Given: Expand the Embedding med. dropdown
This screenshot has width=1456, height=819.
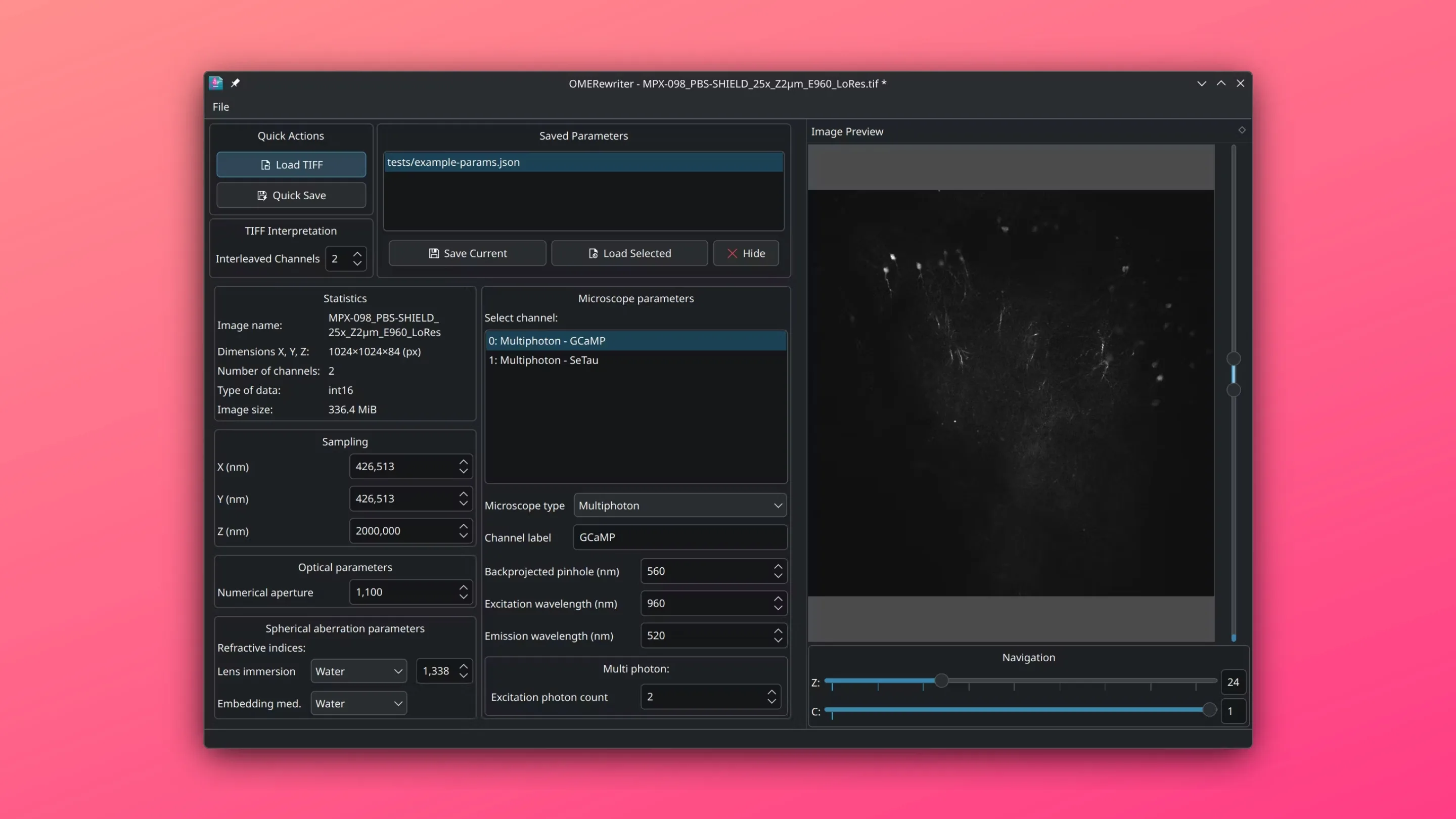Looking at the screenshot, I should point(358,703).
